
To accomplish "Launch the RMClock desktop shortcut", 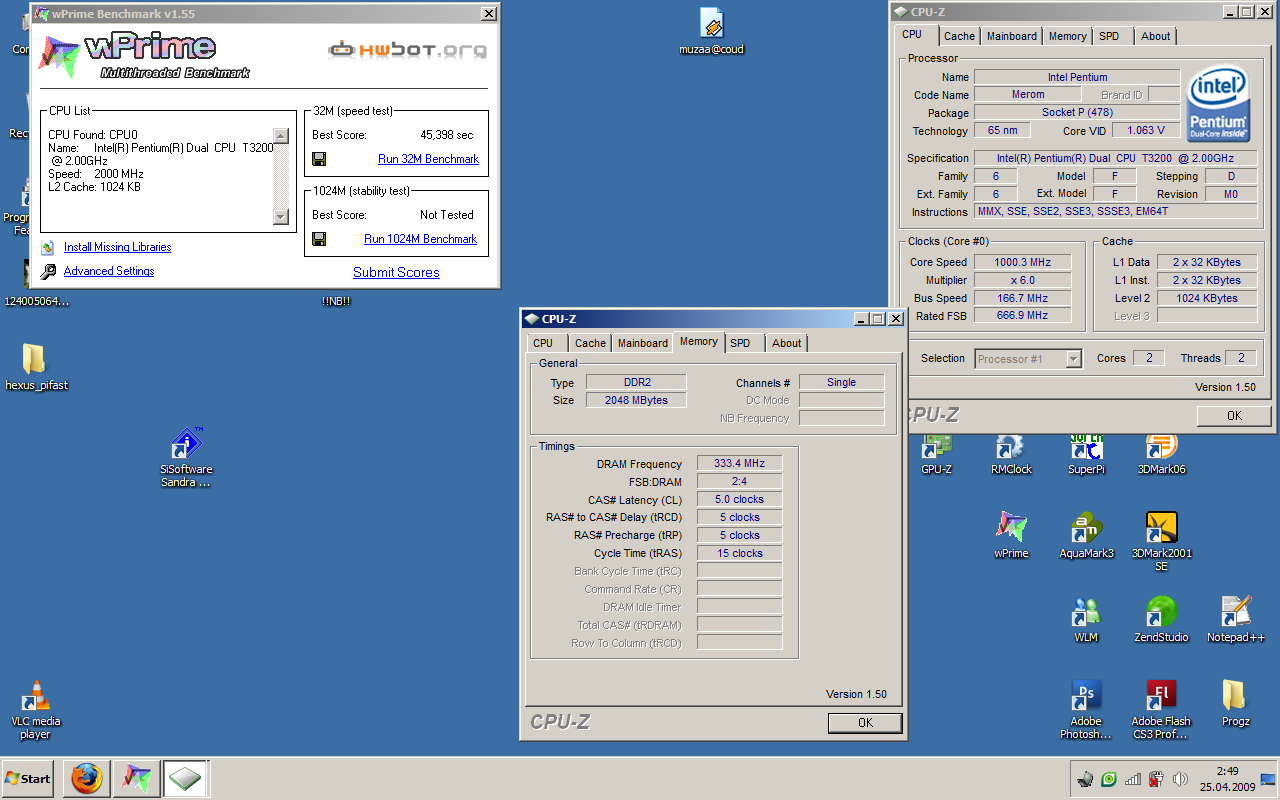I will [x=1011, y=453].
